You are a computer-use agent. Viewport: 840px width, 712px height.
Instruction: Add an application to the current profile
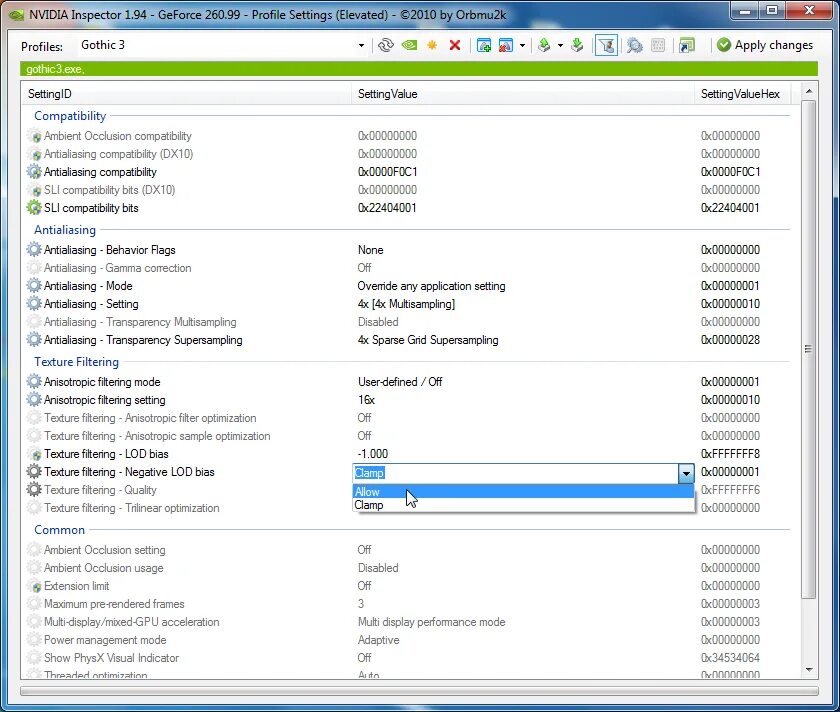[484, 46]
